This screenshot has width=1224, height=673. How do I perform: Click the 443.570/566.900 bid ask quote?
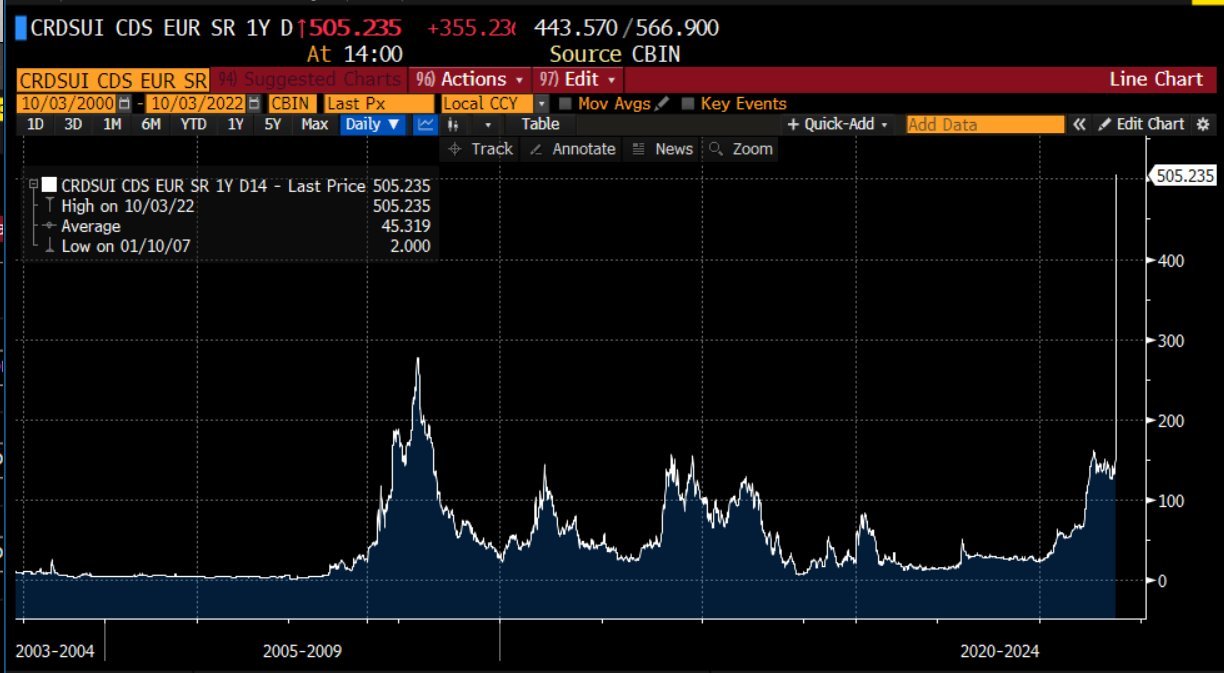626,28
